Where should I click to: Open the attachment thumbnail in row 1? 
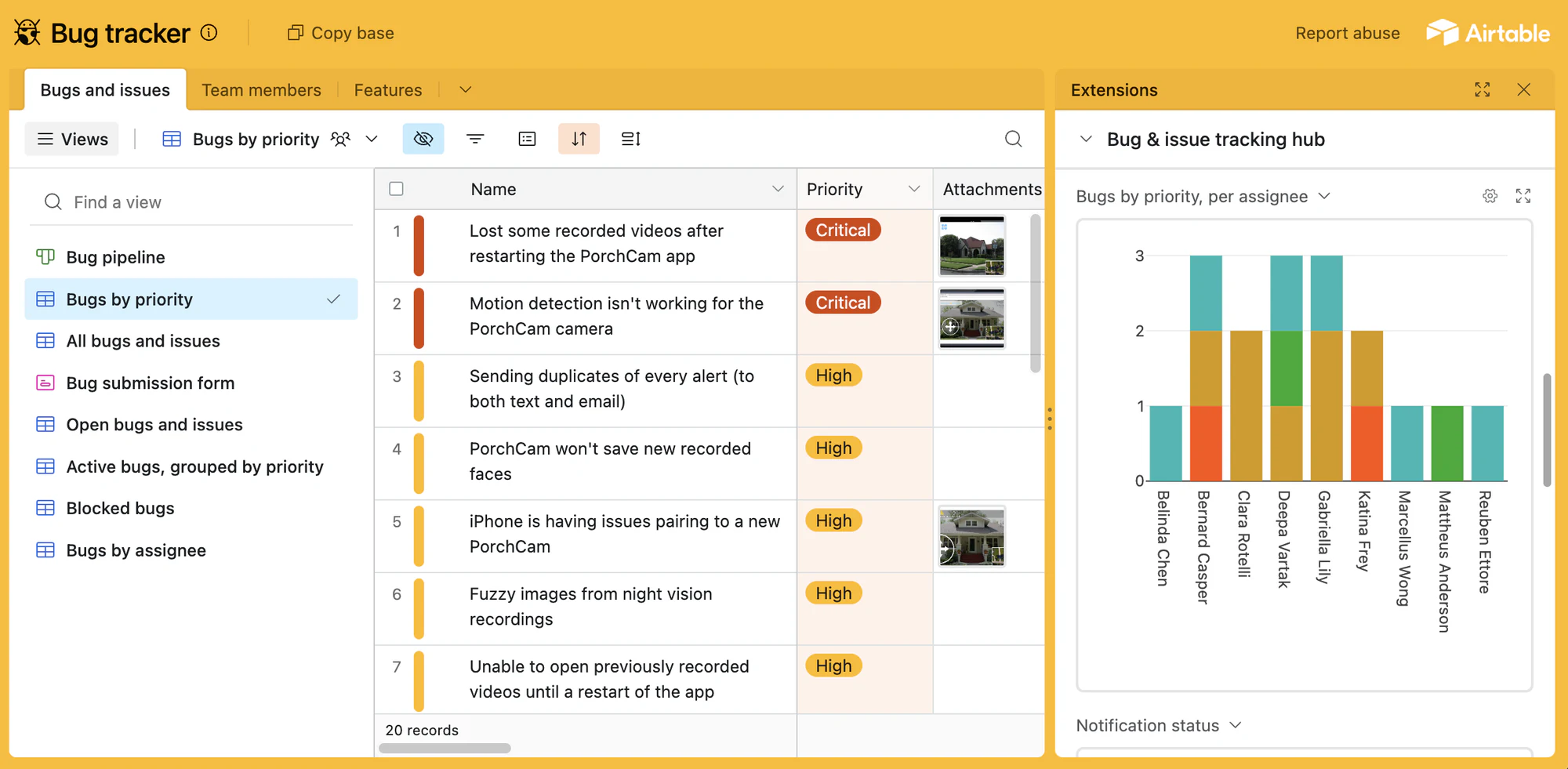tap(972, 246)
